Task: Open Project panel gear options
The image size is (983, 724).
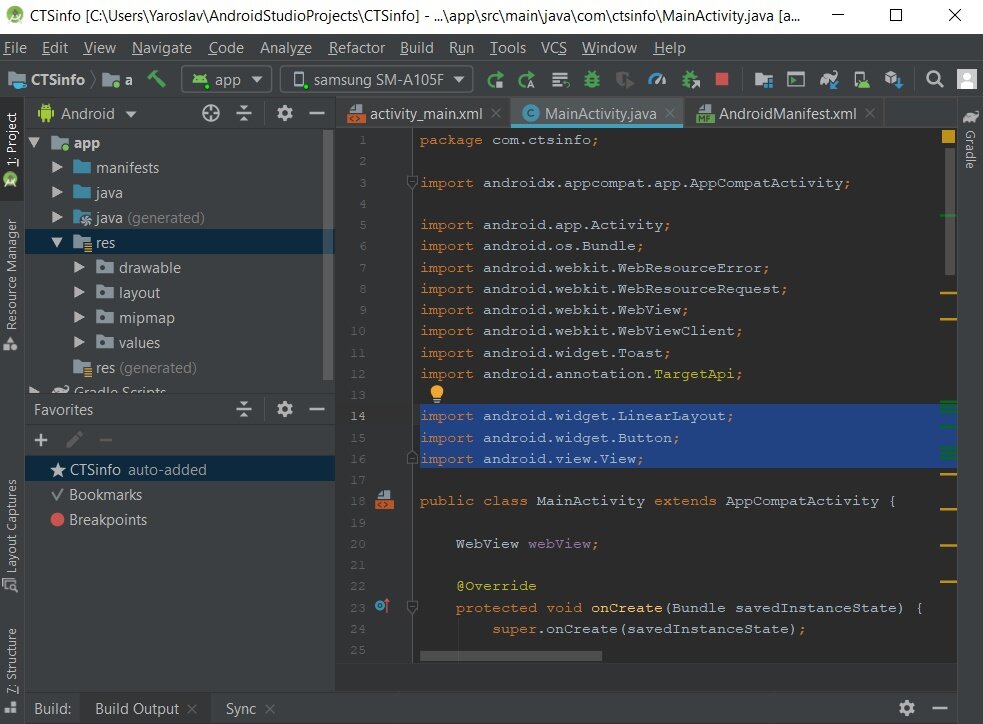Action: (285, 113)
